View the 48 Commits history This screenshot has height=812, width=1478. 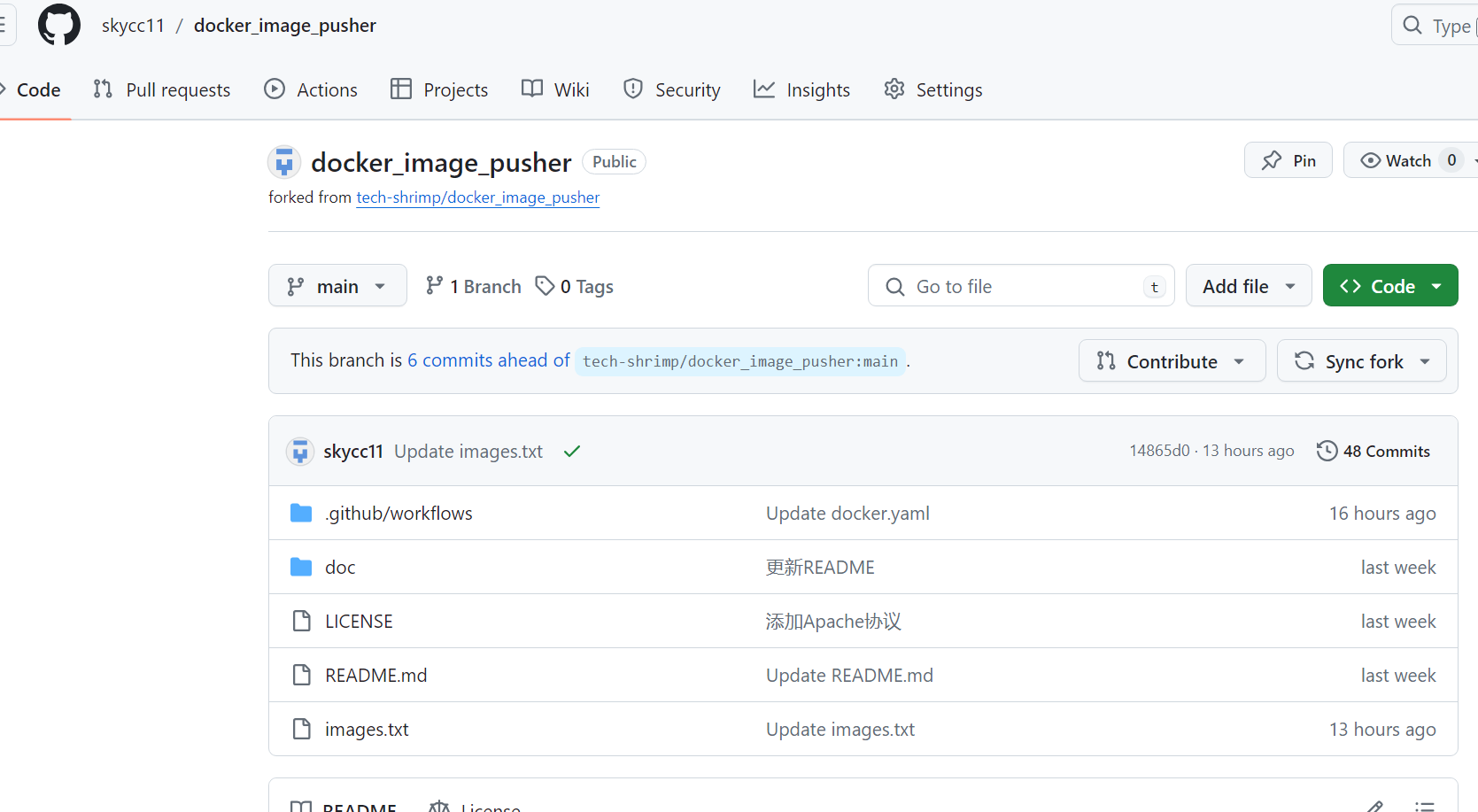(1374, 451)
